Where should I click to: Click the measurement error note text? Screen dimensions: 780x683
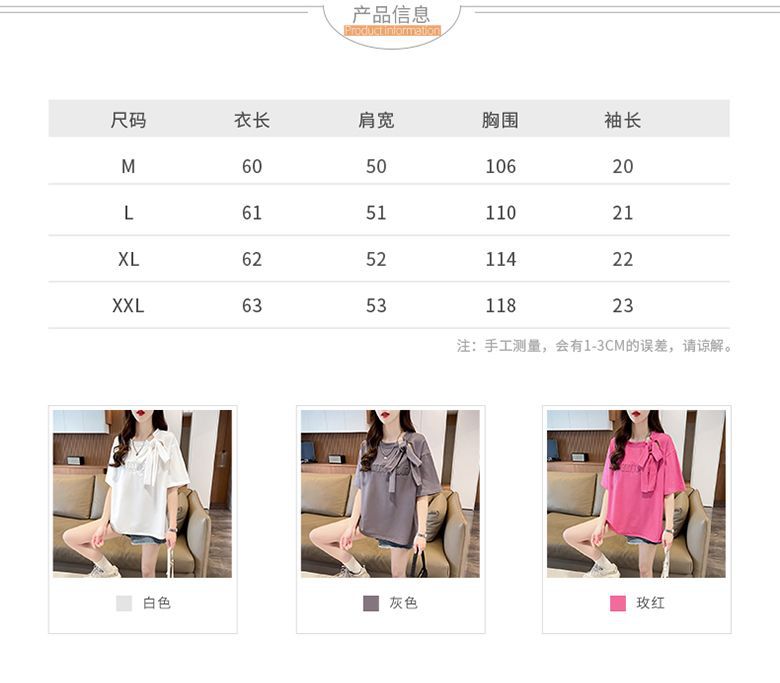(594, 346)
